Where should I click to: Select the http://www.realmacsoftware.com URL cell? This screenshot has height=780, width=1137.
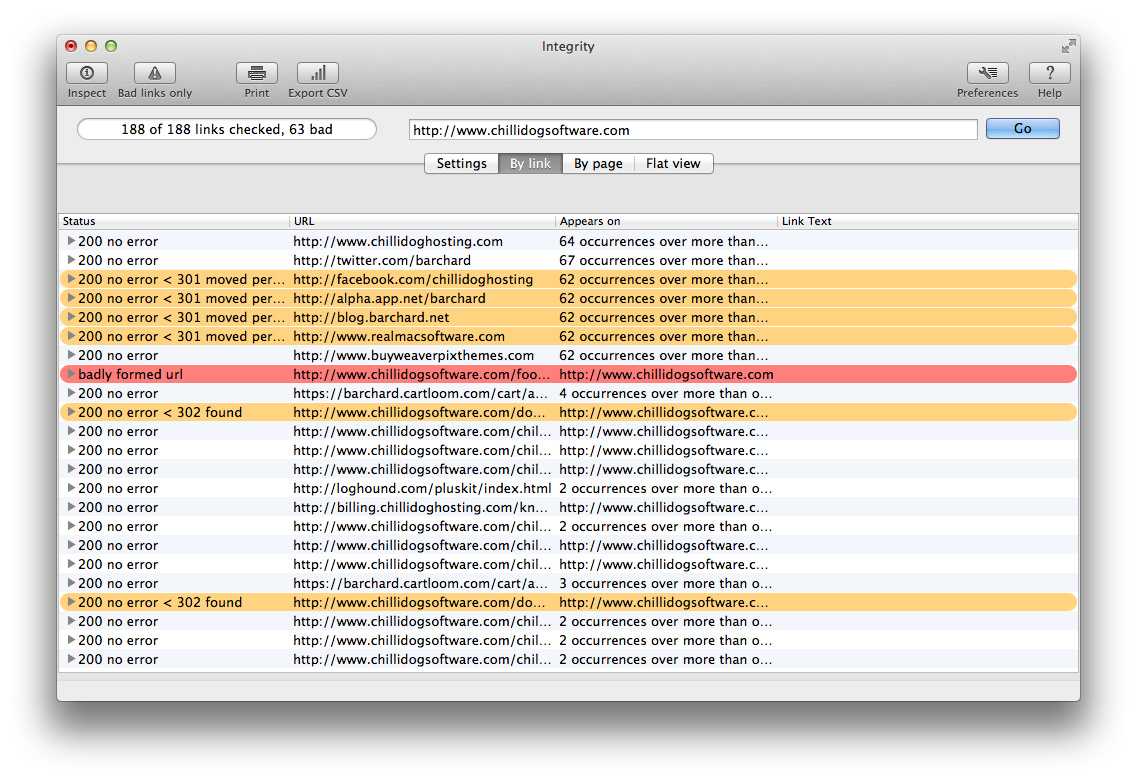click(399, 336)
